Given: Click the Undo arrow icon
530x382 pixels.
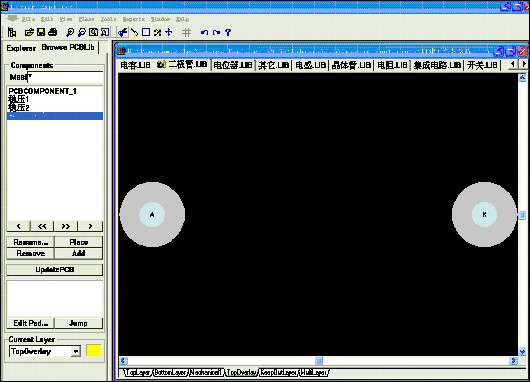Looking at the screenshot, I should pyautogui.click(x=204, y=32).
